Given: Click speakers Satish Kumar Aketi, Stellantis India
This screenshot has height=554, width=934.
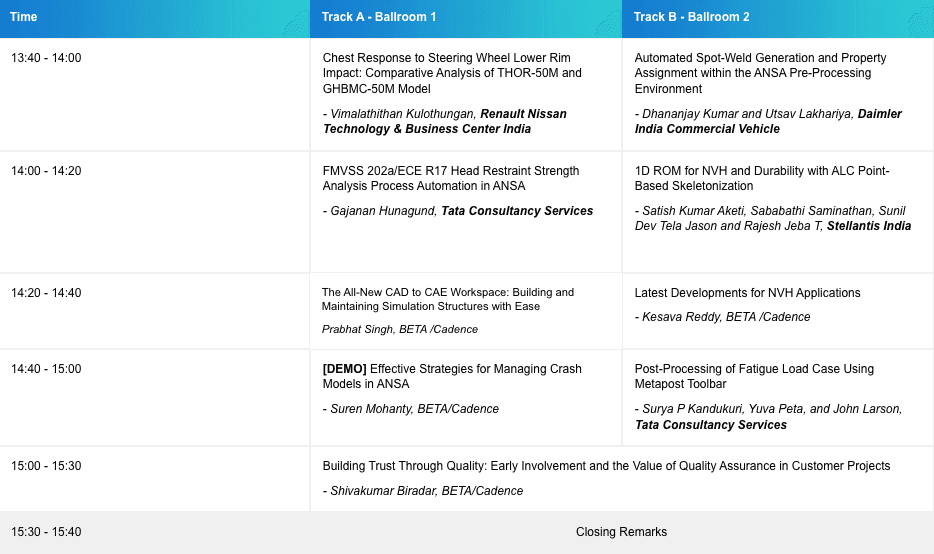Looking at the screenshot, I should tap(773, 219).
